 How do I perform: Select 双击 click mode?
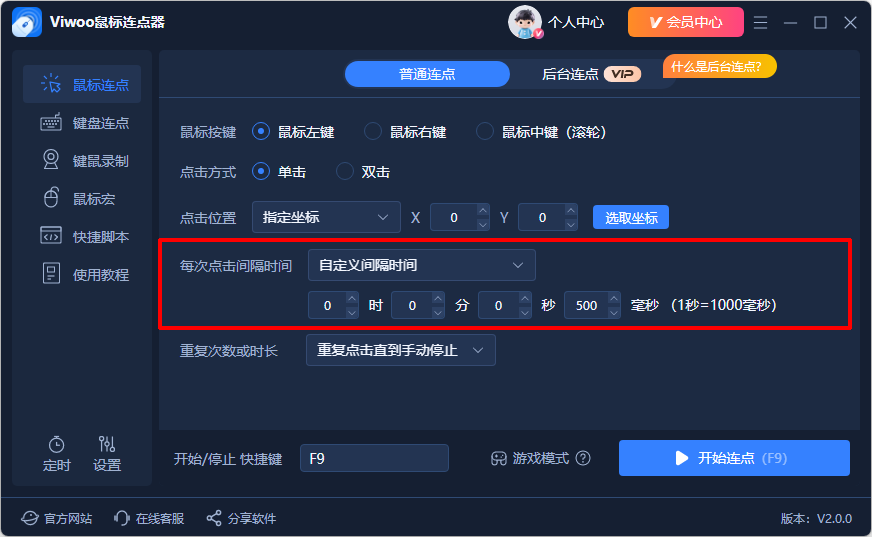(363, 171)
